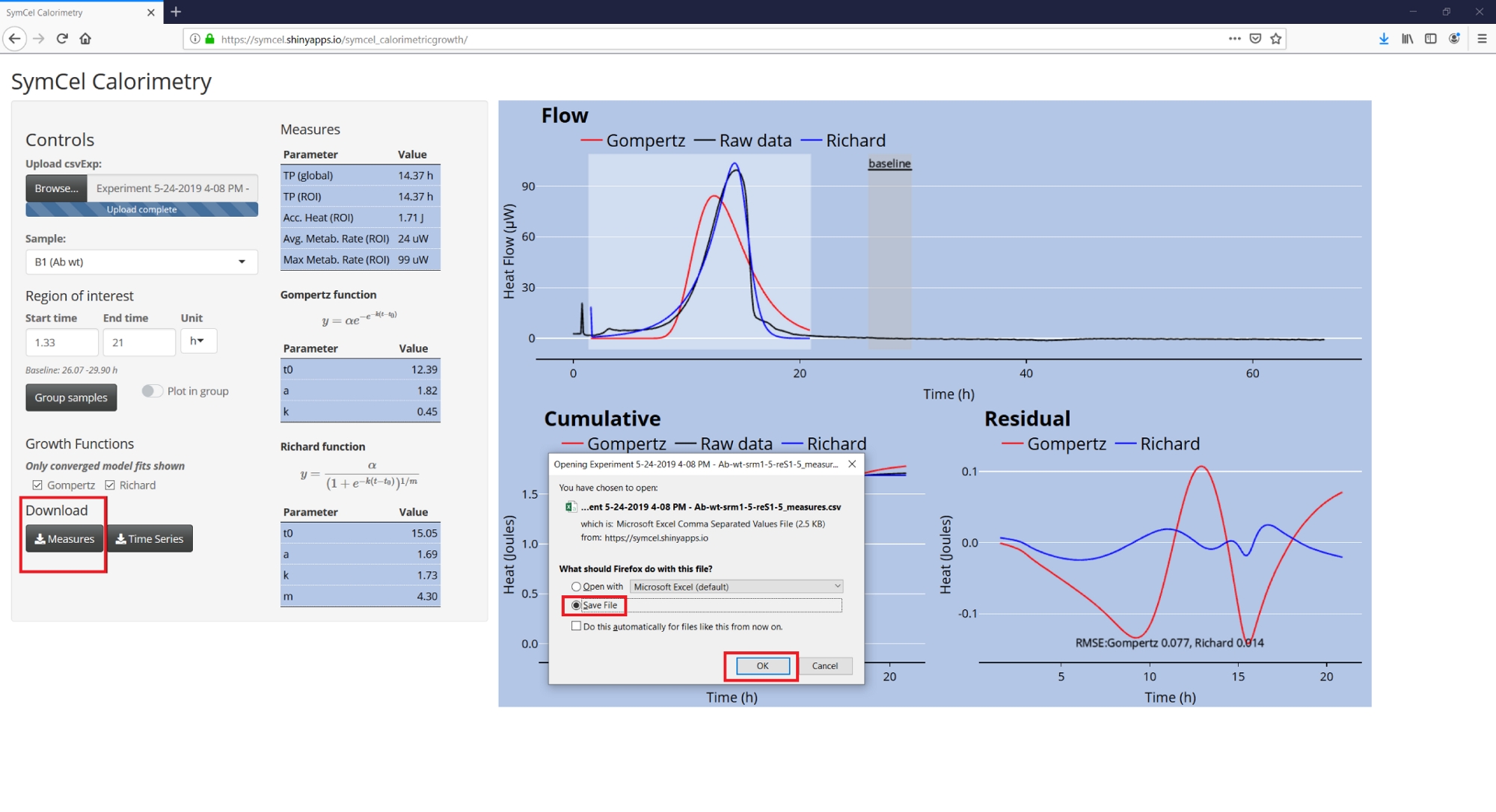Viewport: 1496px width, 812px height.
Task: Click the browser back arrow
Action: [15, 39]
